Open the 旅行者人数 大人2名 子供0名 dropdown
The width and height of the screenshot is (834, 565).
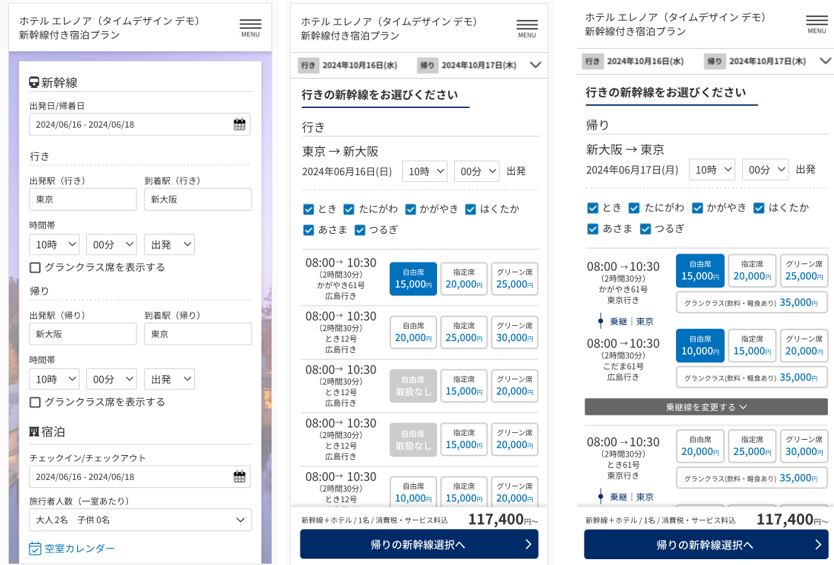pos(140,520)
